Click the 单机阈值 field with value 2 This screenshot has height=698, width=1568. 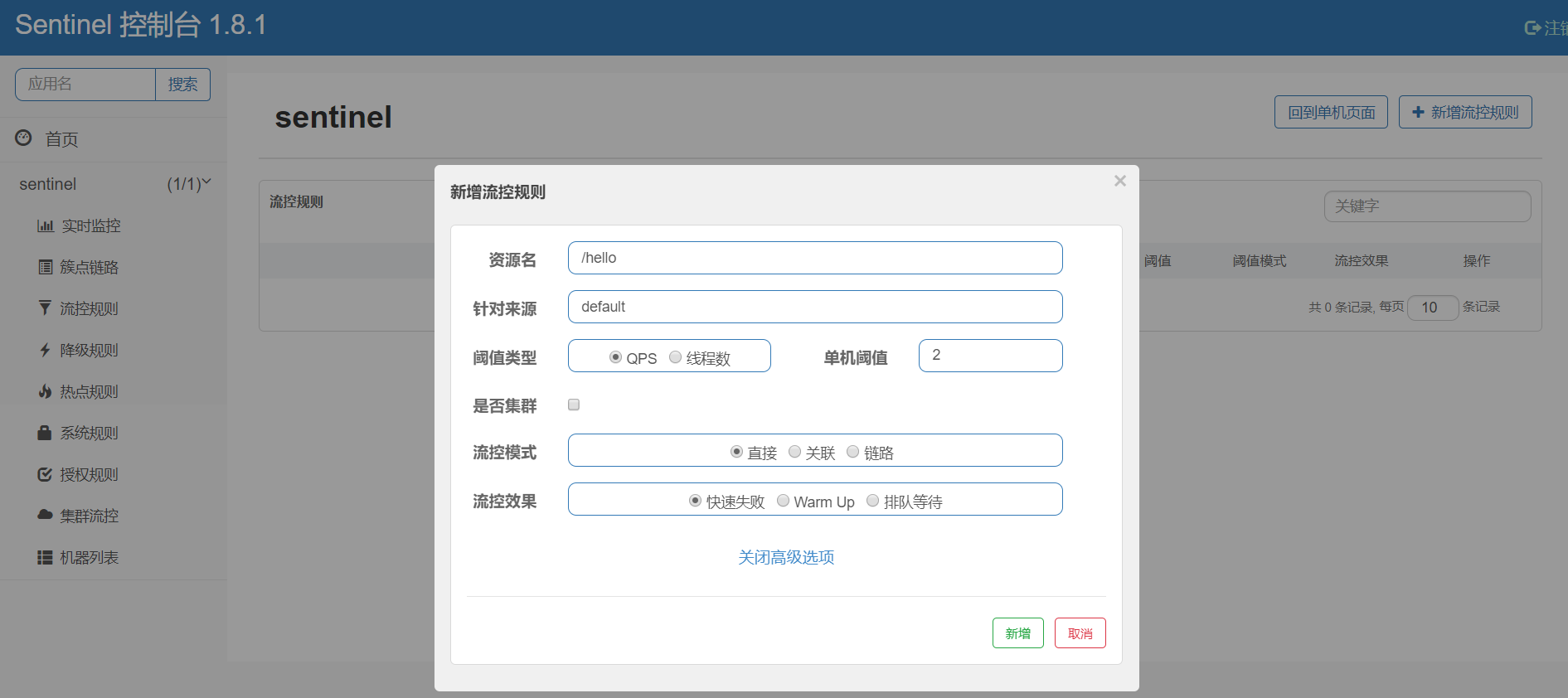(x=991, y=356)
